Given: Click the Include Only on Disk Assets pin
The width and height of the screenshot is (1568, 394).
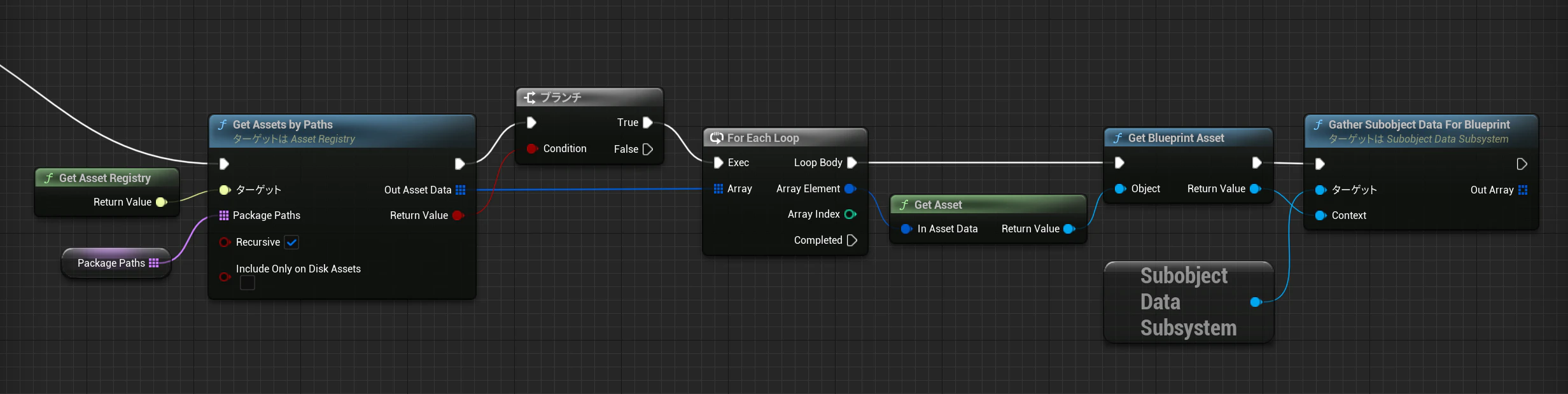Looking at the screenshot, I should [225, 277].
